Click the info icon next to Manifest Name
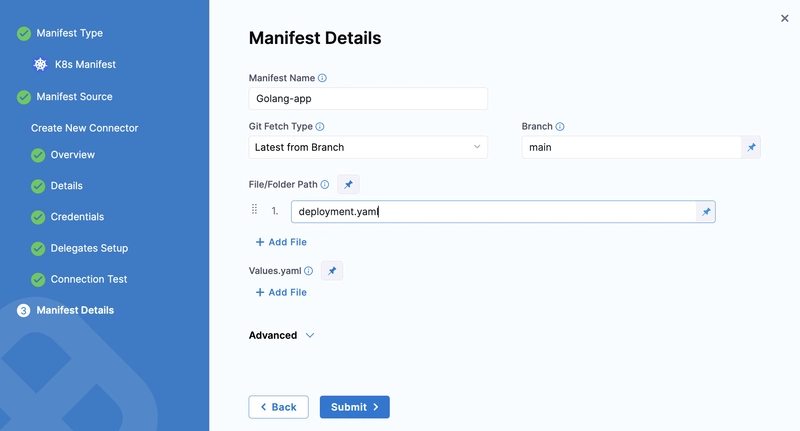The width and height of the screenshot is (800, 431). pyautogui.click(x=322, y=78)
